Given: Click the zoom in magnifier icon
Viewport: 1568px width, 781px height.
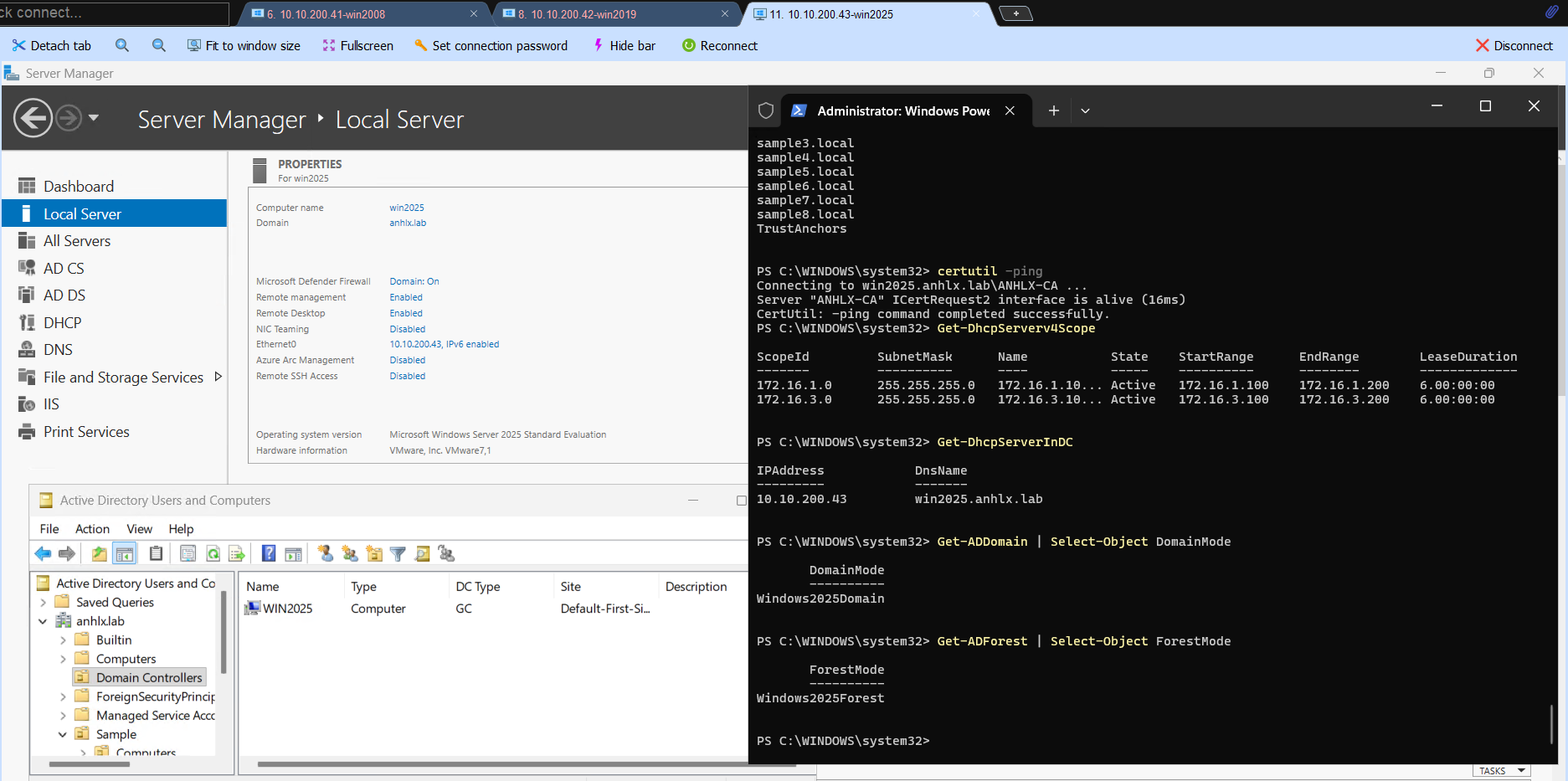Looking at the screenshot, I should click(122, 45).
